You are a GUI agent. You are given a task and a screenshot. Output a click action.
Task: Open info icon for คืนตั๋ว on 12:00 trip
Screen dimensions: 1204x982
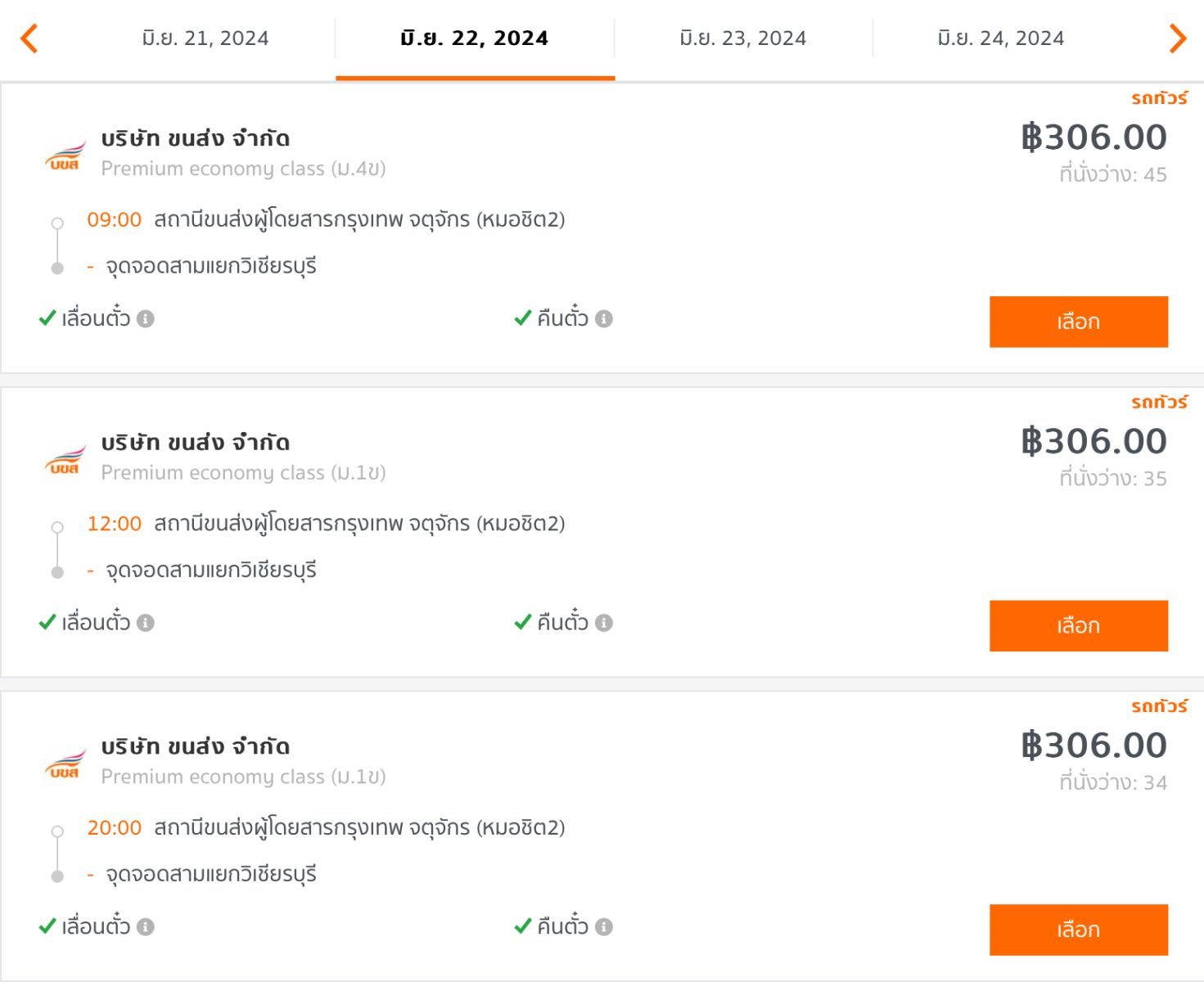tap(604, 623)
